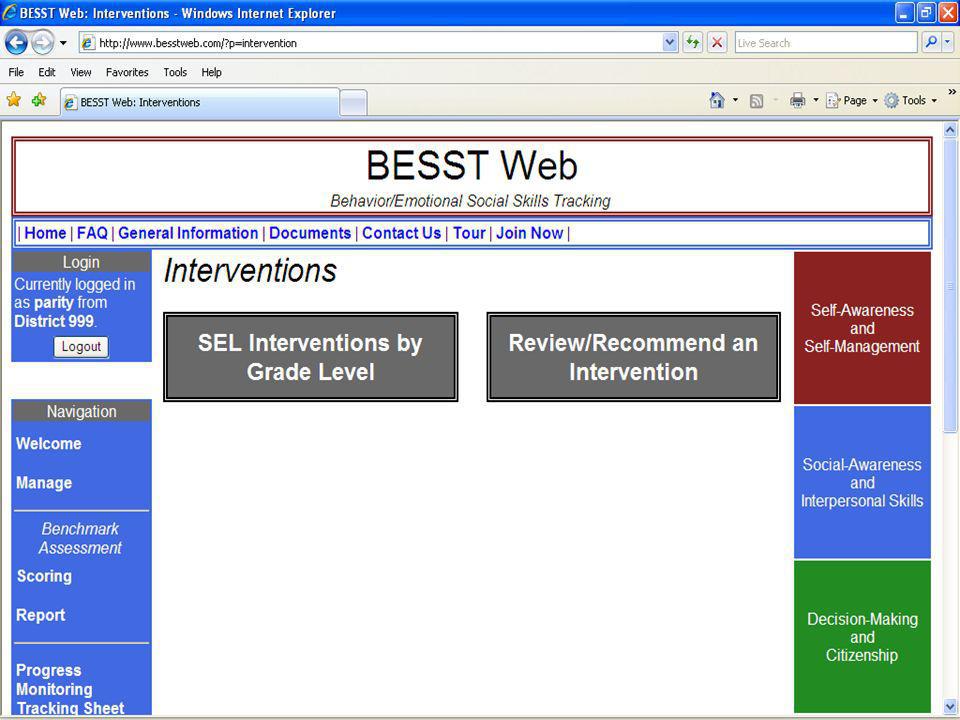960x720 pixels.
Task: Start search with the magnifier icon
Action: 931,42
